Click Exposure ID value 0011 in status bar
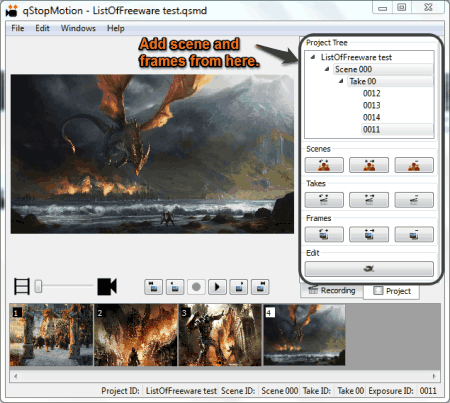450x403 pixels. tap(428, 391)
